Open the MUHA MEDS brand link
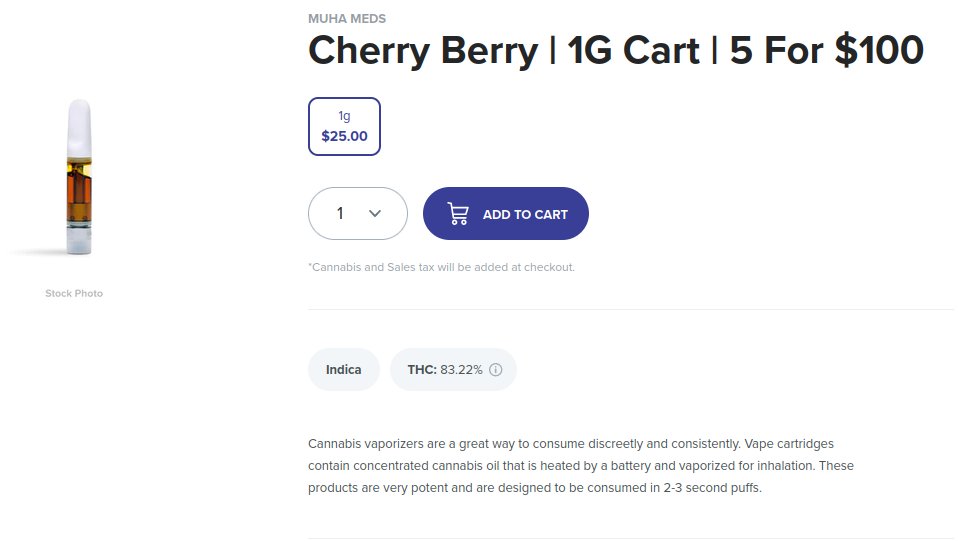 pyautogui.click(x=346, y=19)
